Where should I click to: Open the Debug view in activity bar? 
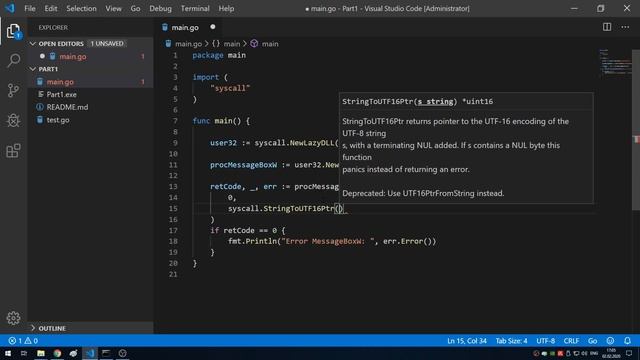(x=13, y=120)
